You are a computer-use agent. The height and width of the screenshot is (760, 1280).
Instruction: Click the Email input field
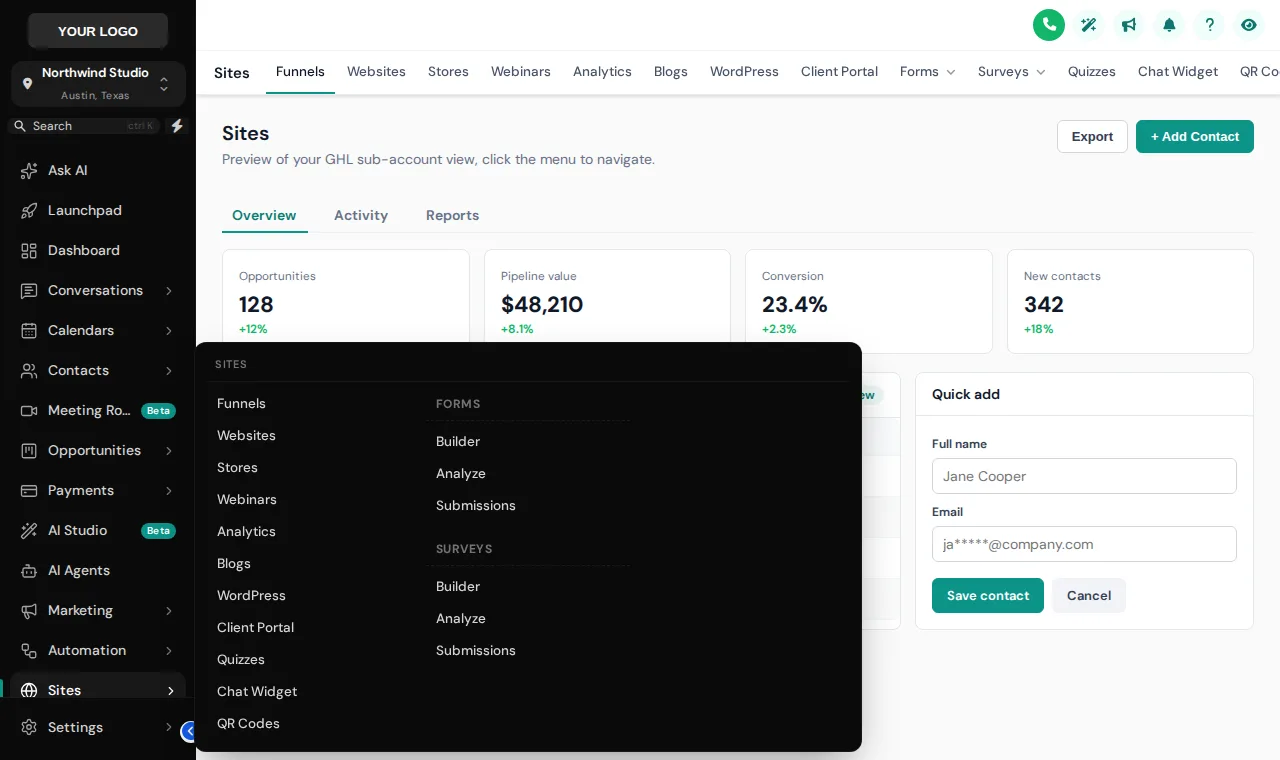(1084, 544)
